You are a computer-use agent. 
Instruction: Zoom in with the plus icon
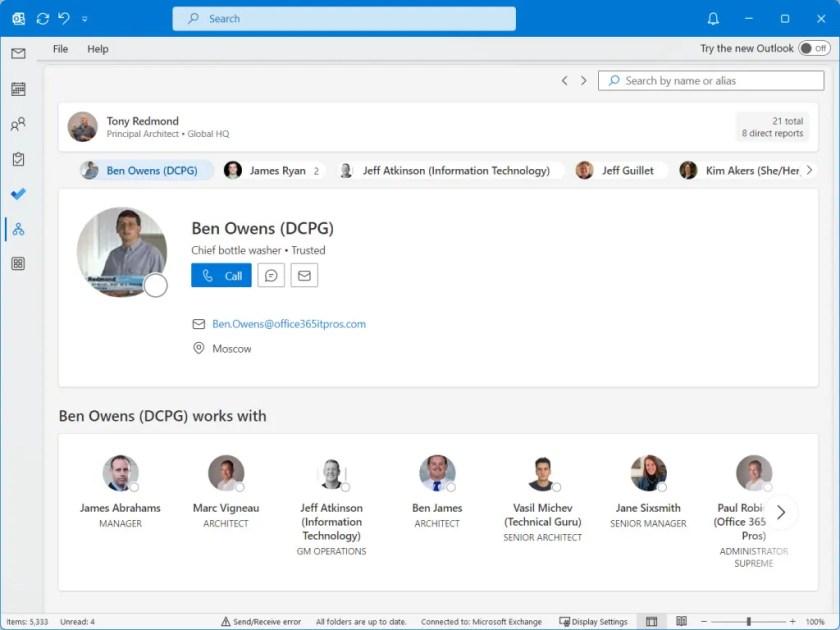coord(792,621)
